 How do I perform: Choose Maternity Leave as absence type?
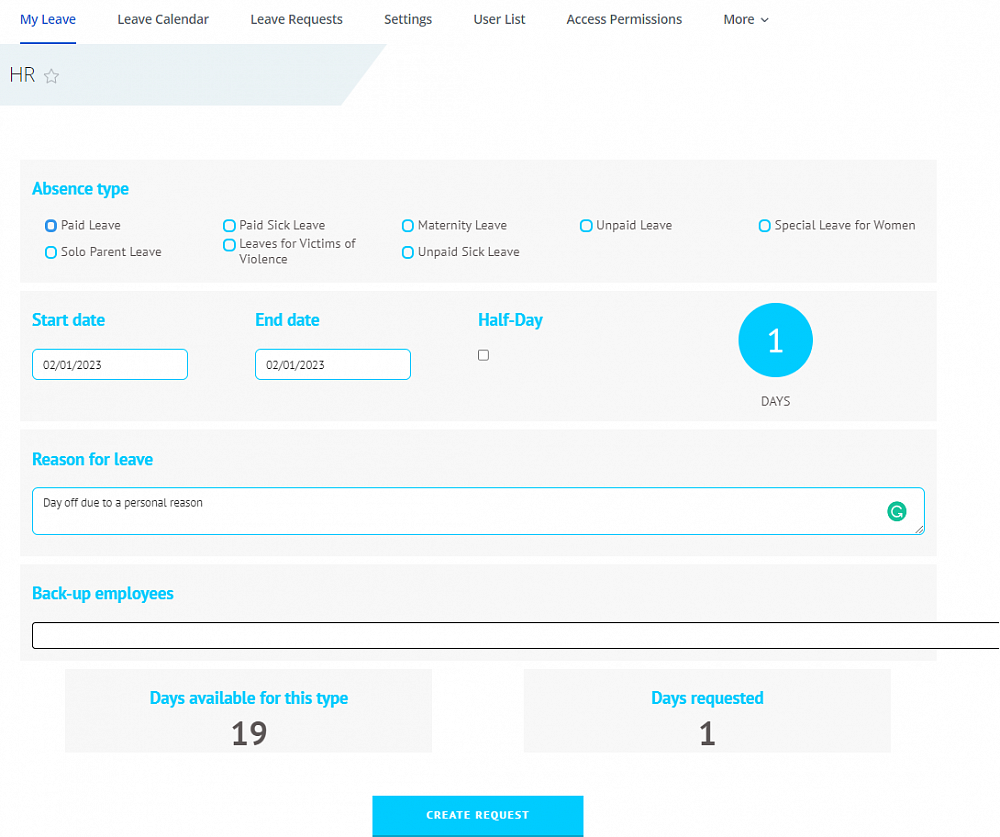(x=408, y=225)
